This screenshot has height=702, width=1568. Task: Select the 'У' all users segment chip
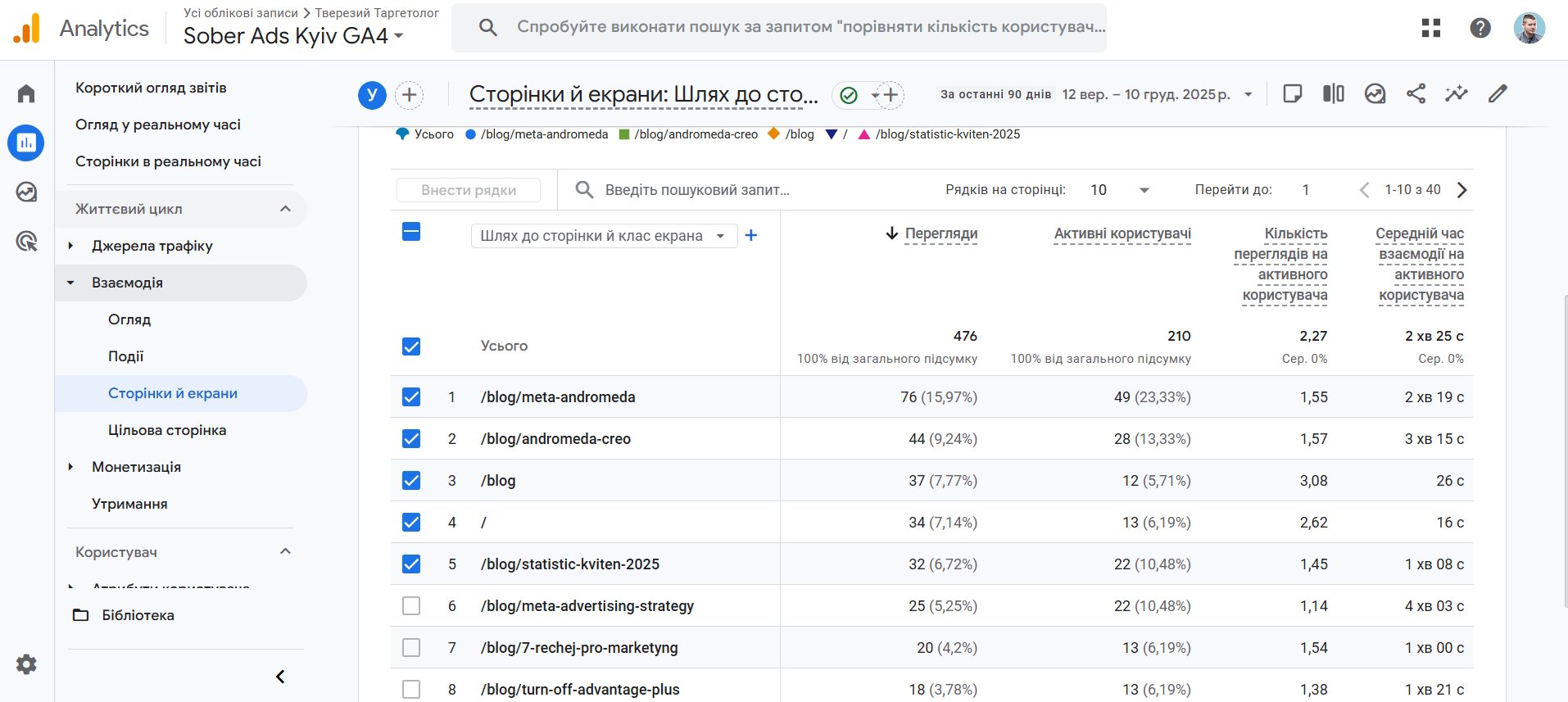[372, 95]
